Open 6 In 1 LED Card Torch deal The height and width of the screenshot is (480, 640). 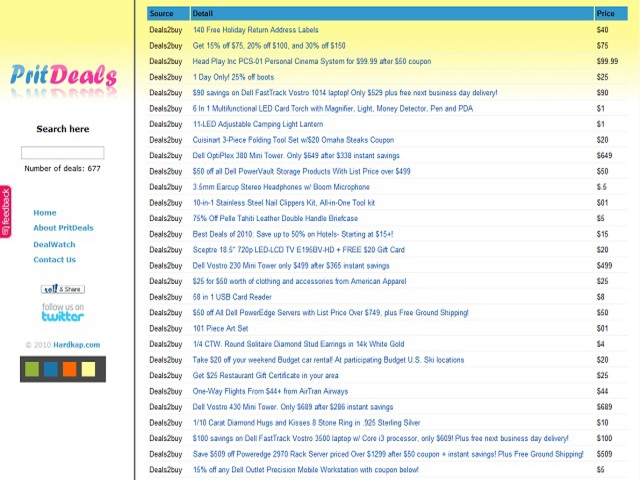pyautogui.click(x=333, y=109)
